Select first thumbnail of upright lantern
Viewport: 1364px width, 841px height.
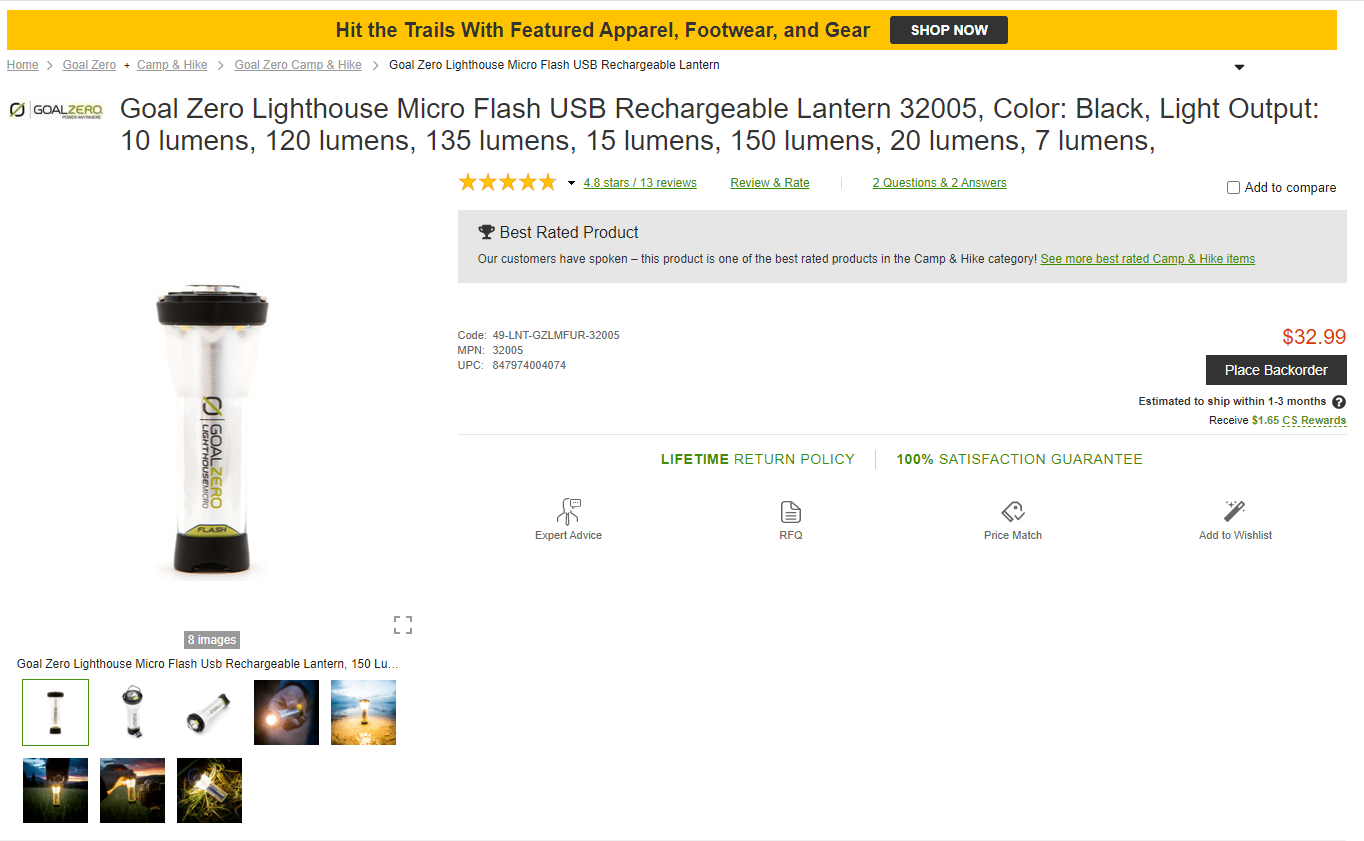pos(55,712)
